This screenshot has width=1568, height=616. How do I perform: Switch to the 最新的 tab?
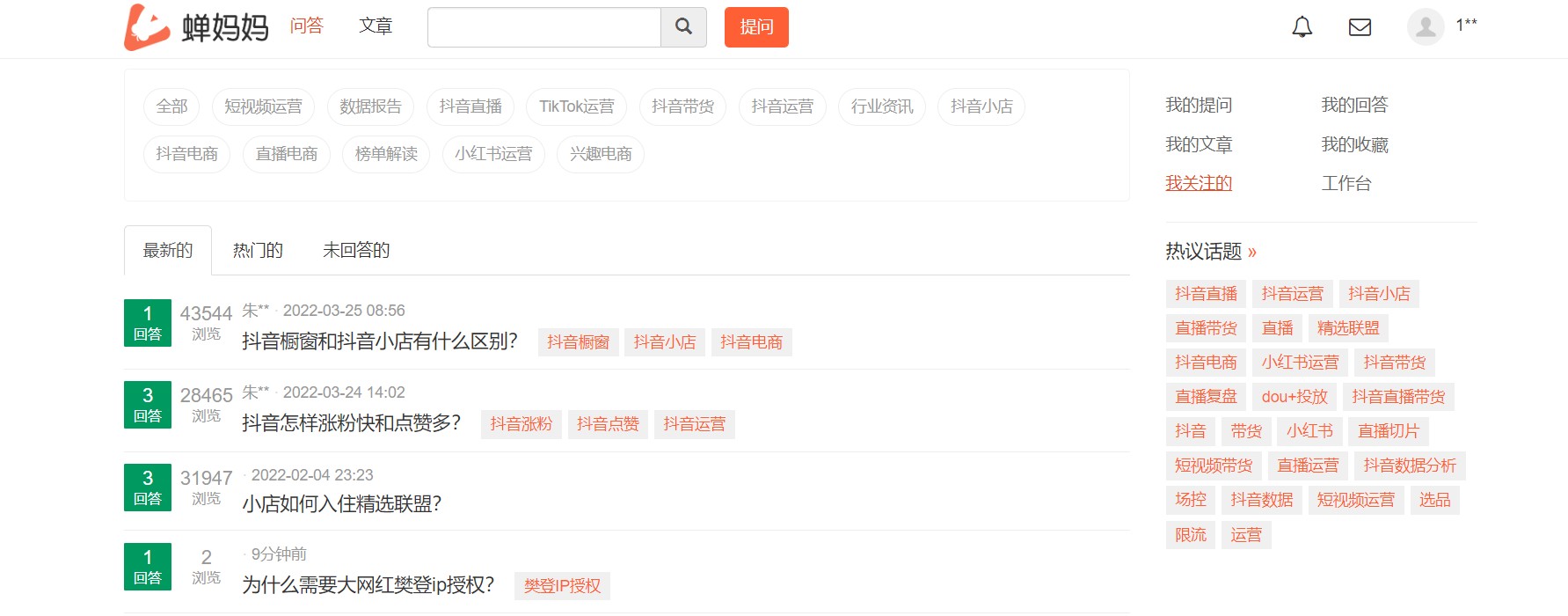click(x=168, y=250)
